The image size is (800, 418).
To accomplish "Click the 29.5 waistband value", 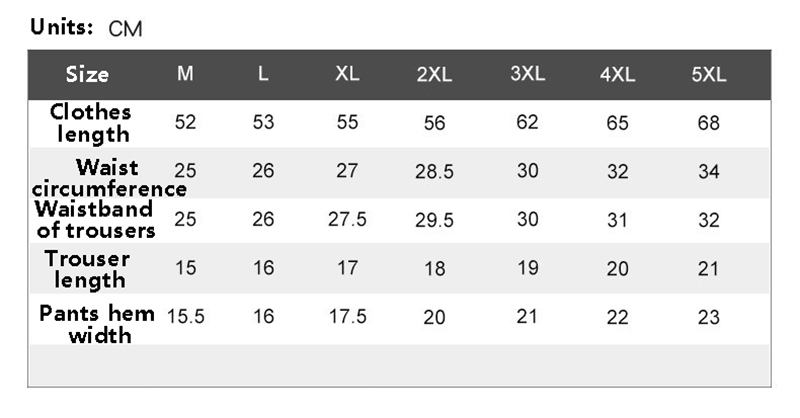I will pos(434,220).
